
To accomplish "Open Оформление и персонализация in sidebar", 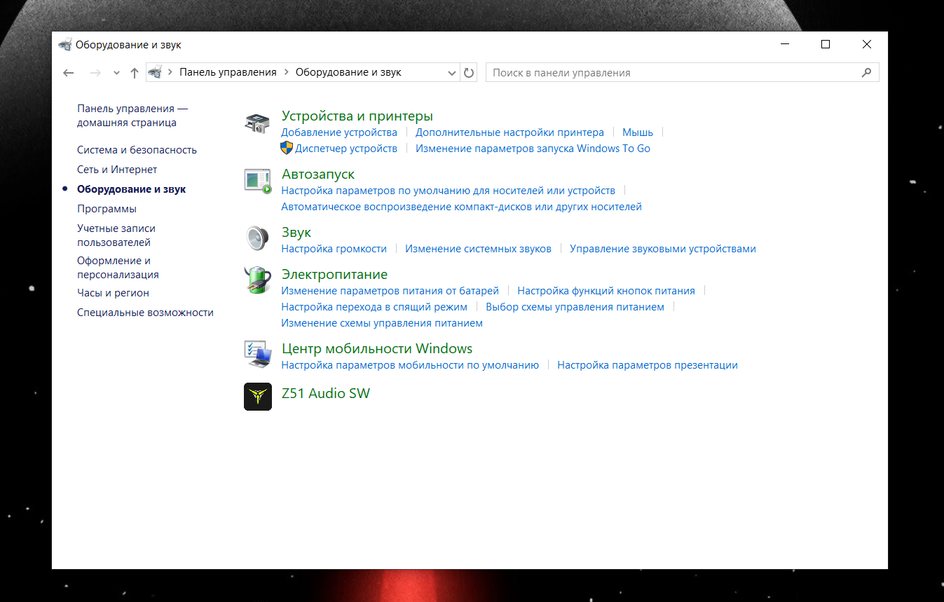I will (118, 267).
